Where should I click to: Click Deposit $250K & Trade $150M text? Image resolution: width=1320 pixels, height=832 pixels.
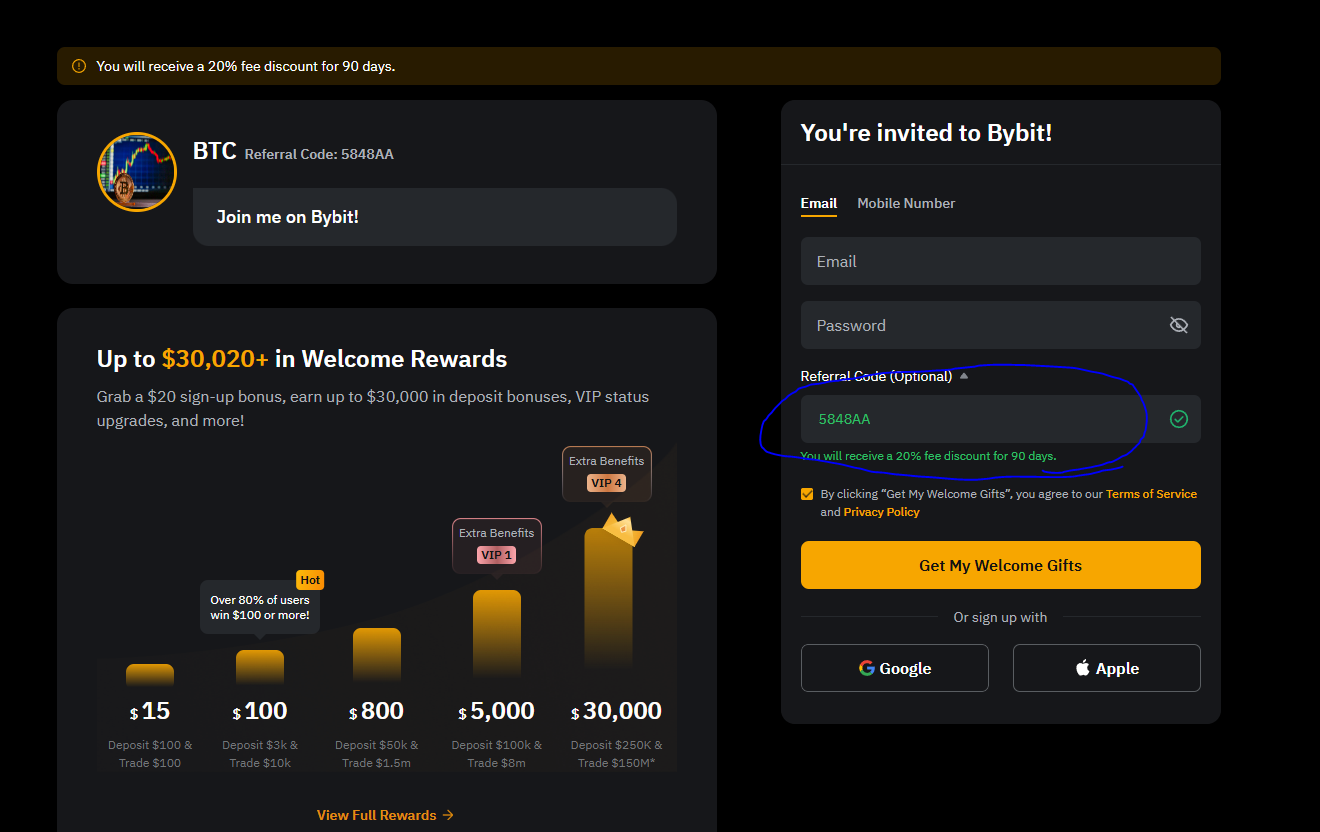616,754
